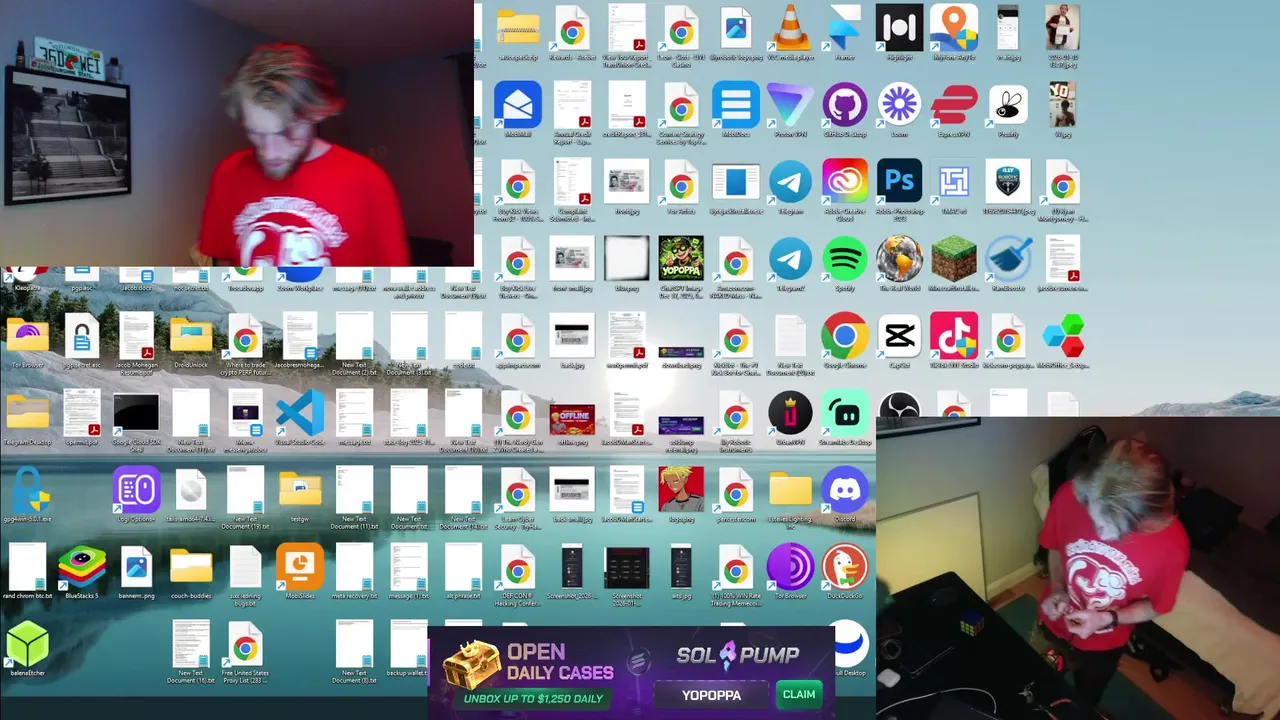Select the testgw folder

(x=300, y=490)
